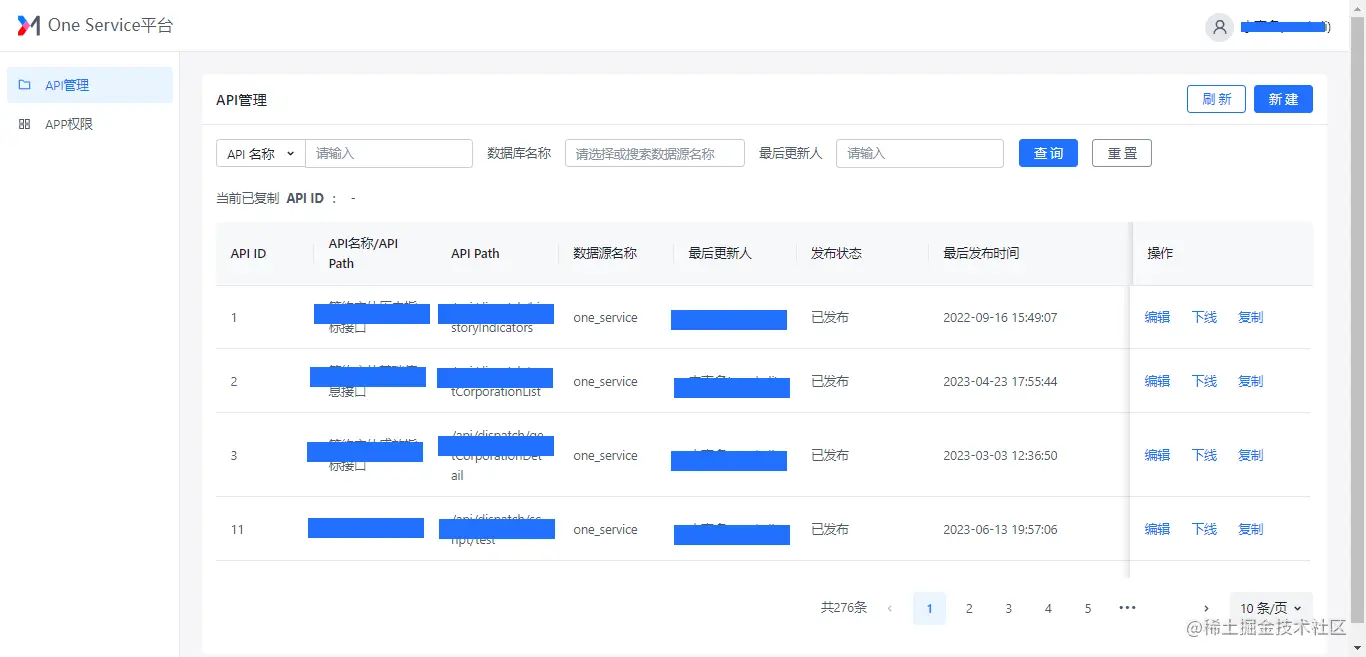
Task: Click the 重置 reset button
Action: click(1122, 153)
